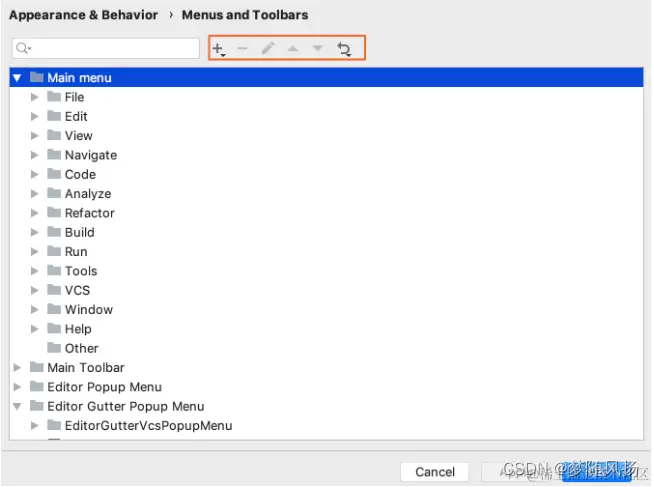Screen dimensions: 654x487
Task: Expand the Code folder
Action: (x=34, y=174)
